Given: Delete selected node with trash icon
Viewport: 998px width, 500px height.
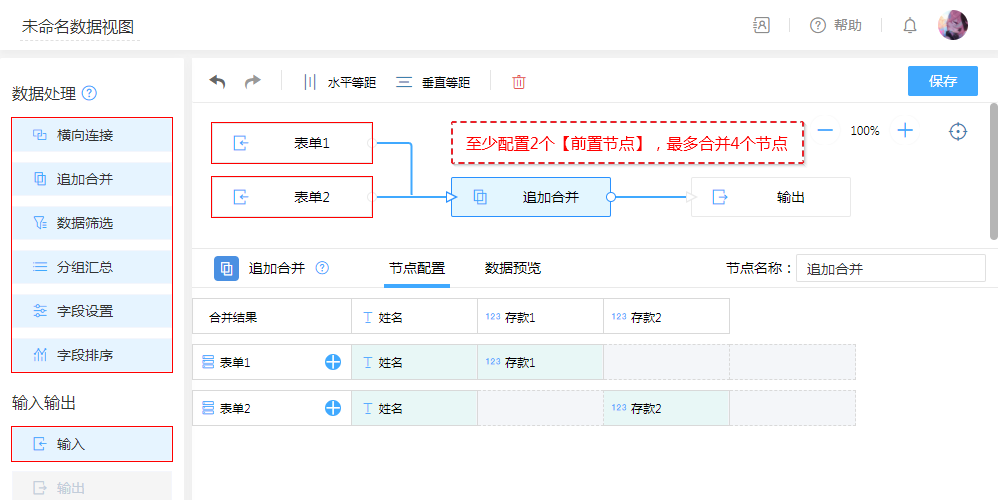Looking at the screenshot, I should 519,82.
